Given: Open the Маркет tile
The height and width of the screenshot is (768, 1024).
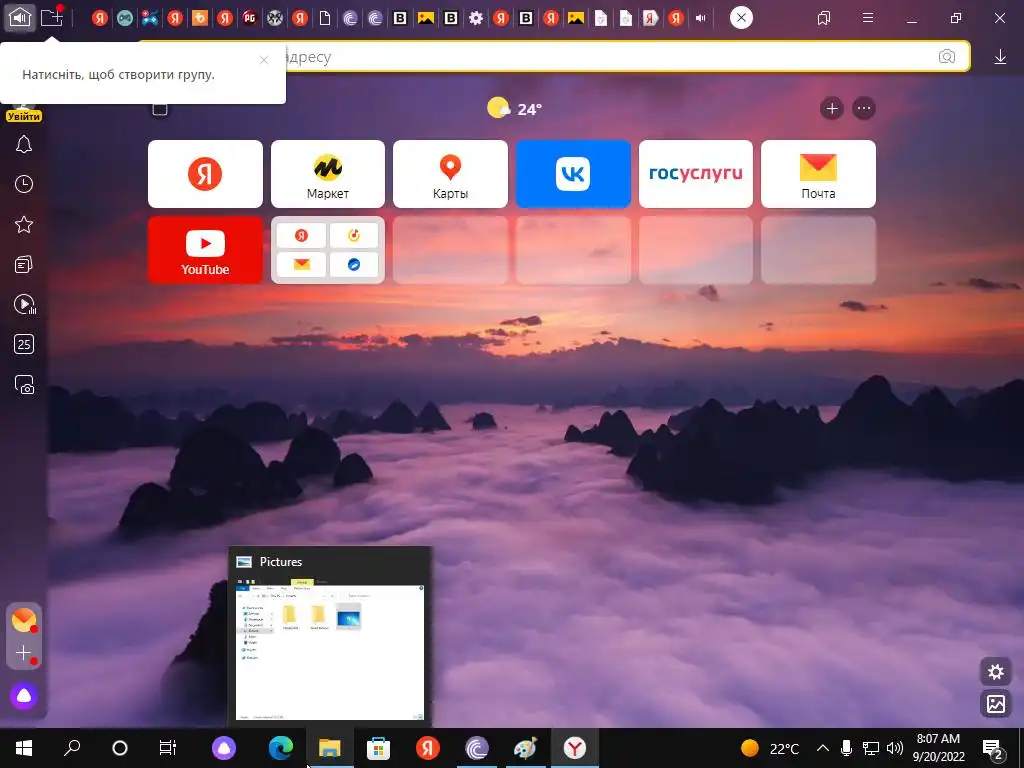Looking at the screenshot, I should click(328, 174).
